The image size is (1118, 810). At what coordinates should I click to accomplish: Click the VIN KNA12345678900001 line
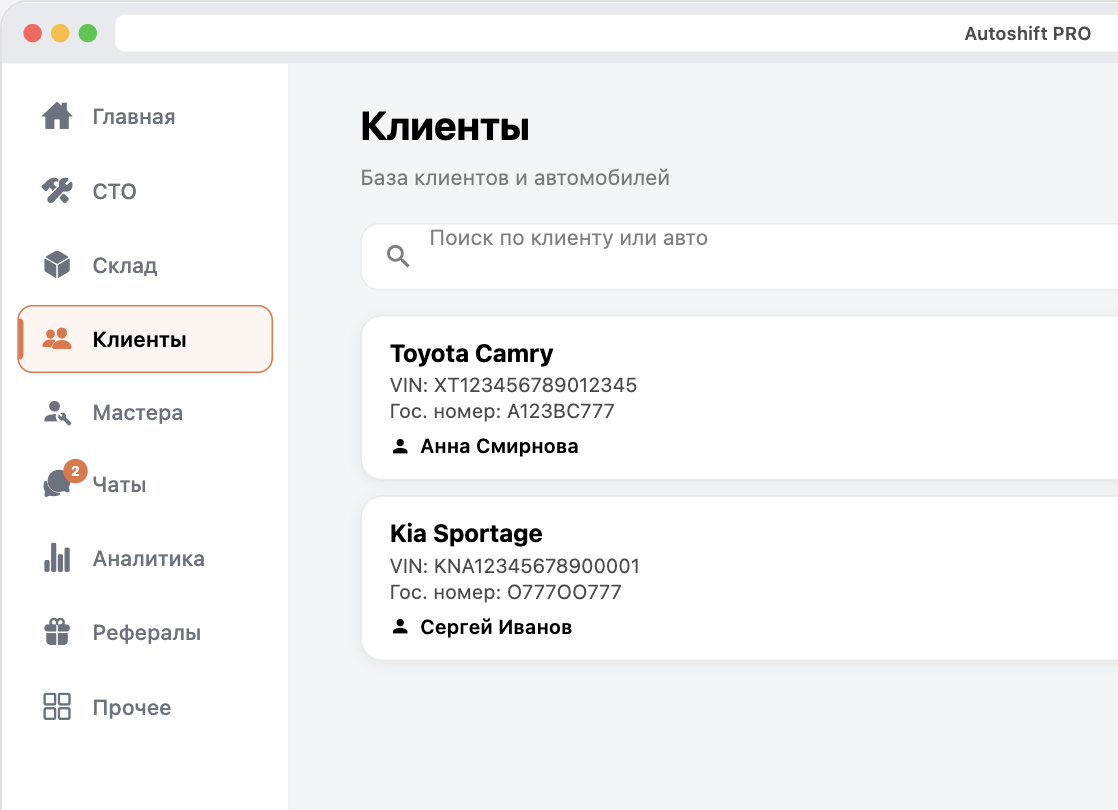coord(515,566)
